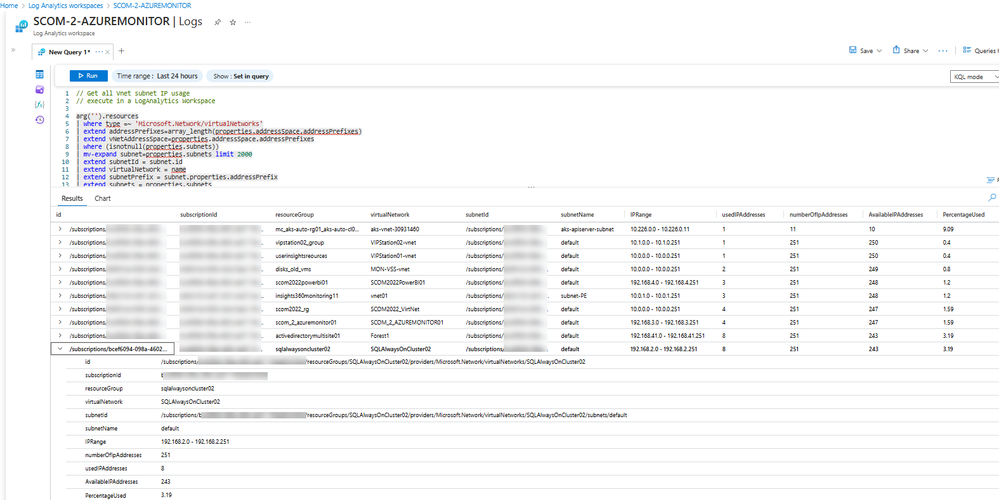Open the New Query 1 tab options ellipsis
The height and width of the screenshot is (500, 999).
click(x=98, y=52)
